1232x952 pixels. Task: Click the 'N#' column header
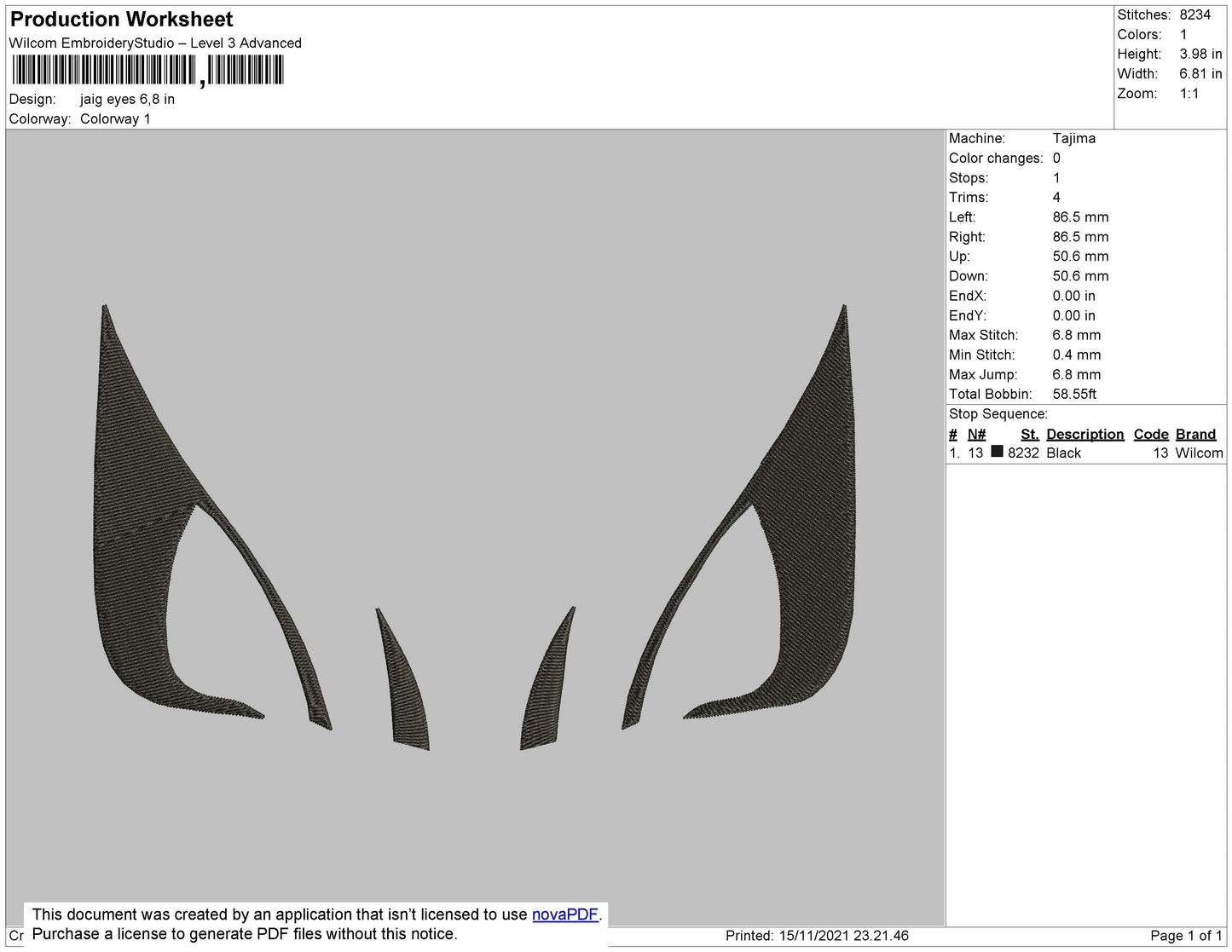(976, 434)
